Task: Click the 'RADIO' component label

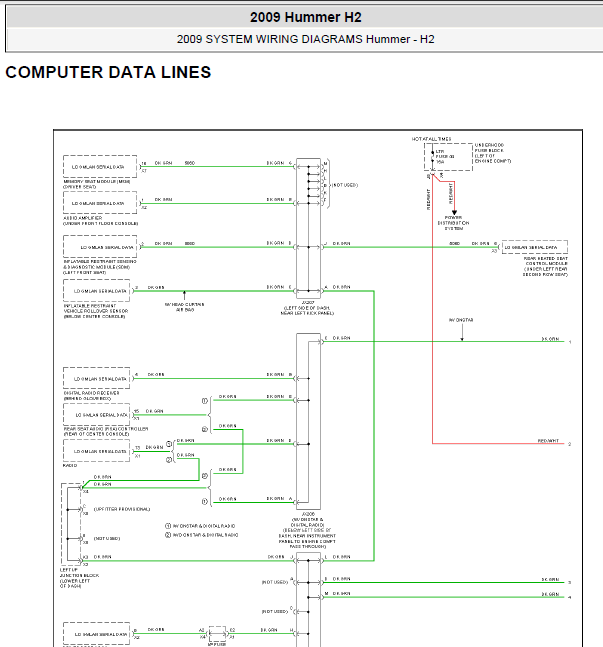Action: point(70,465)
